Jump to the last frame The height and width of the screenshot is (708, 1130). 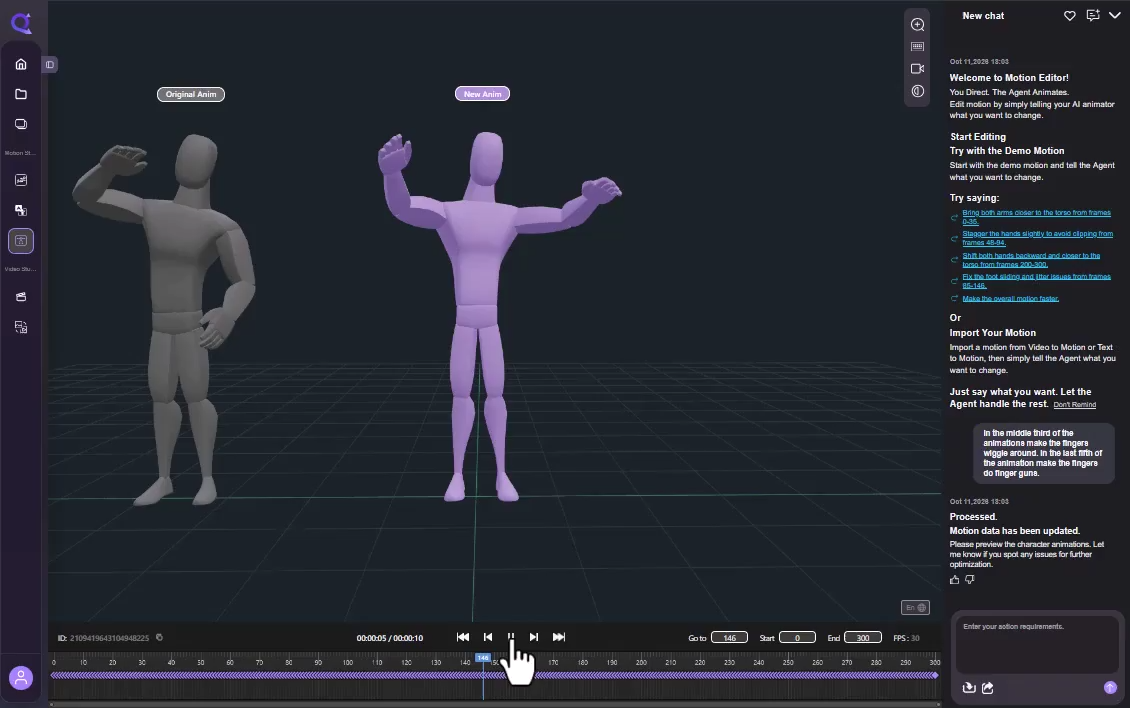[x=559, y=637]
